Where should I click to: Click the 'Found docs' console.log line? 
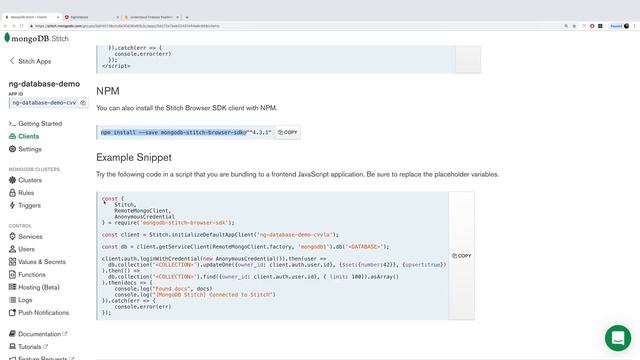163,289
